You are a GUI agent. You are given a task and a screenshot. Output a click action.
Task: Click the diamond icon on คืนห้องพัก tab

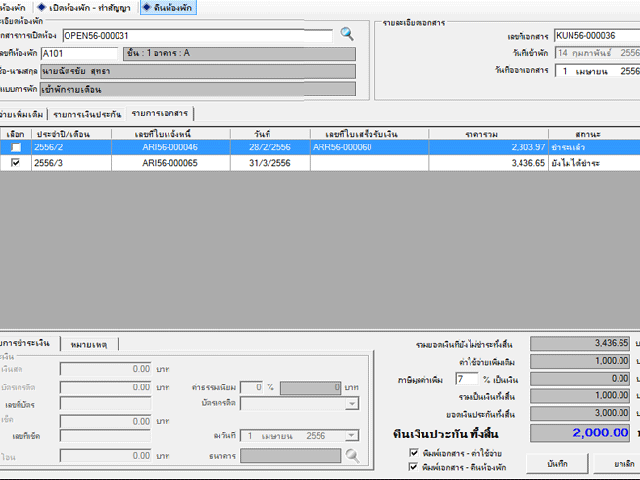(x=147, y=8)
